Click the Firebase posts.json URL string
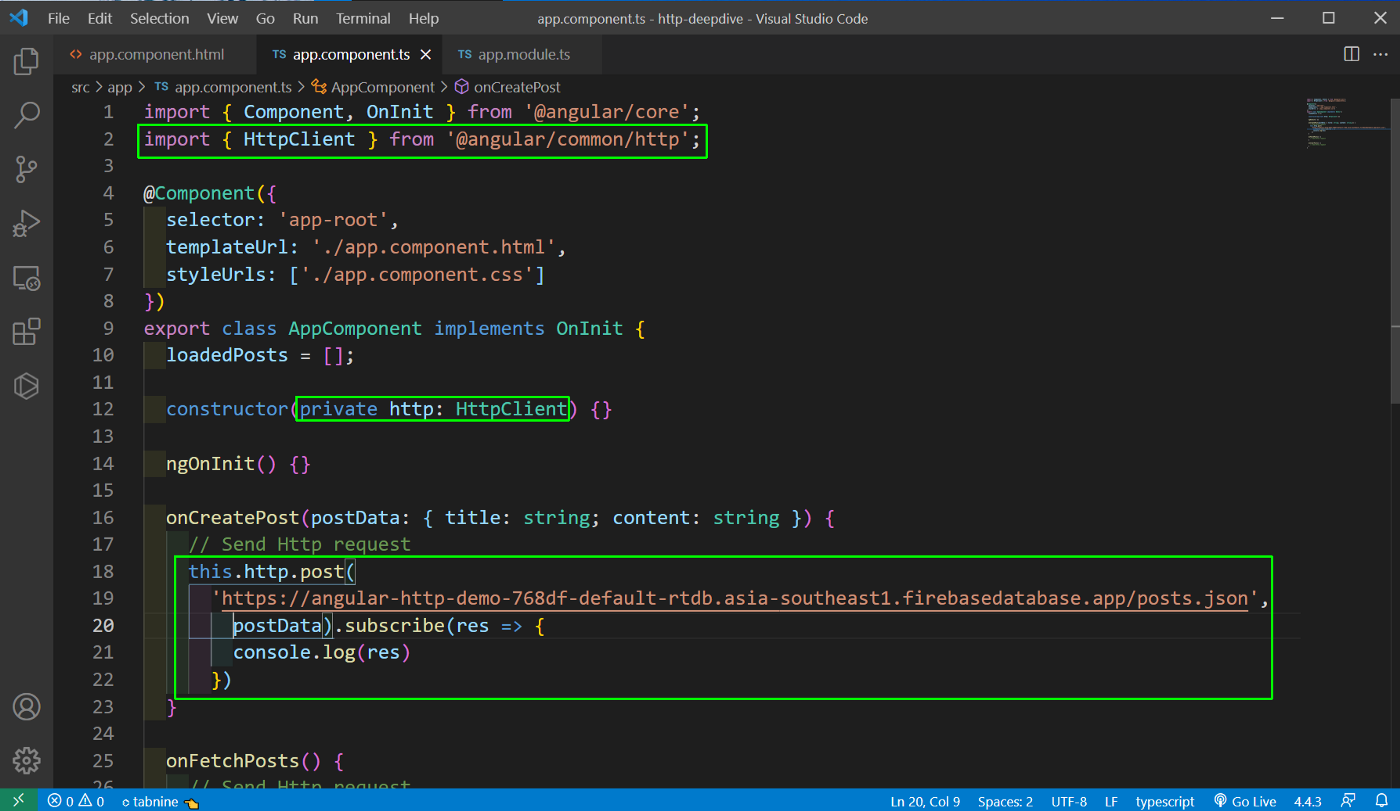The height and width of the screenshot is (811, 1400). (735, 599)
